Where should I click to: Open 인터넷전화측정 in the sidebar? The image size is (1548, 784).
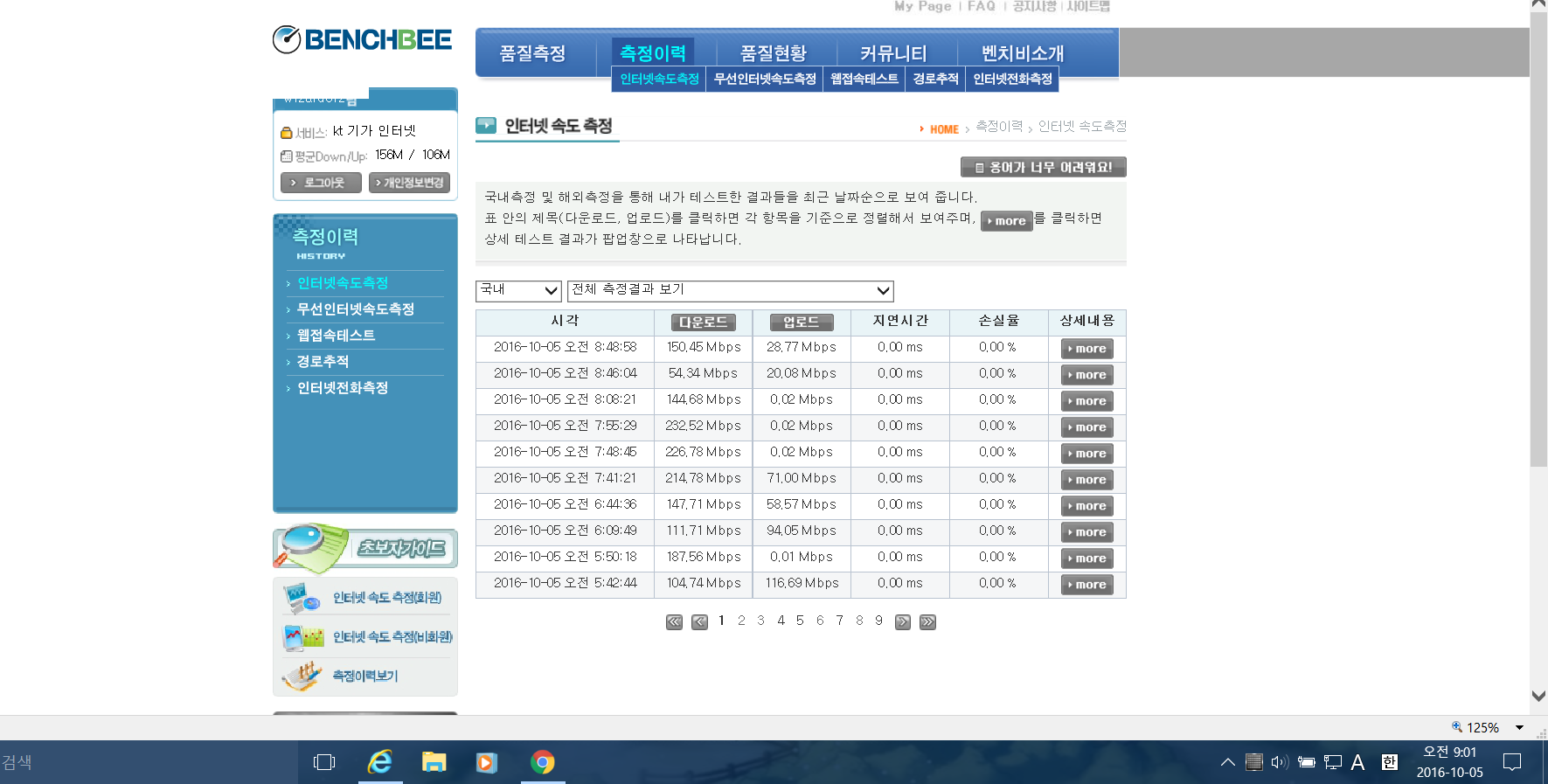click(343, 388)
